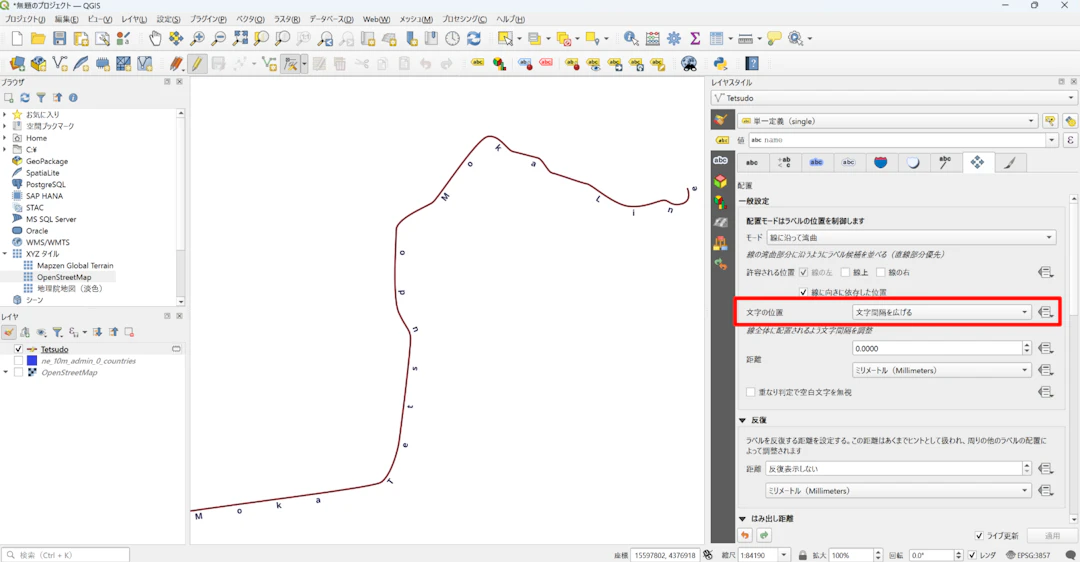This screenshot has width=1080, height=562.
Task: Open the レイヤ menu
Action: click(x=134, y=19)
